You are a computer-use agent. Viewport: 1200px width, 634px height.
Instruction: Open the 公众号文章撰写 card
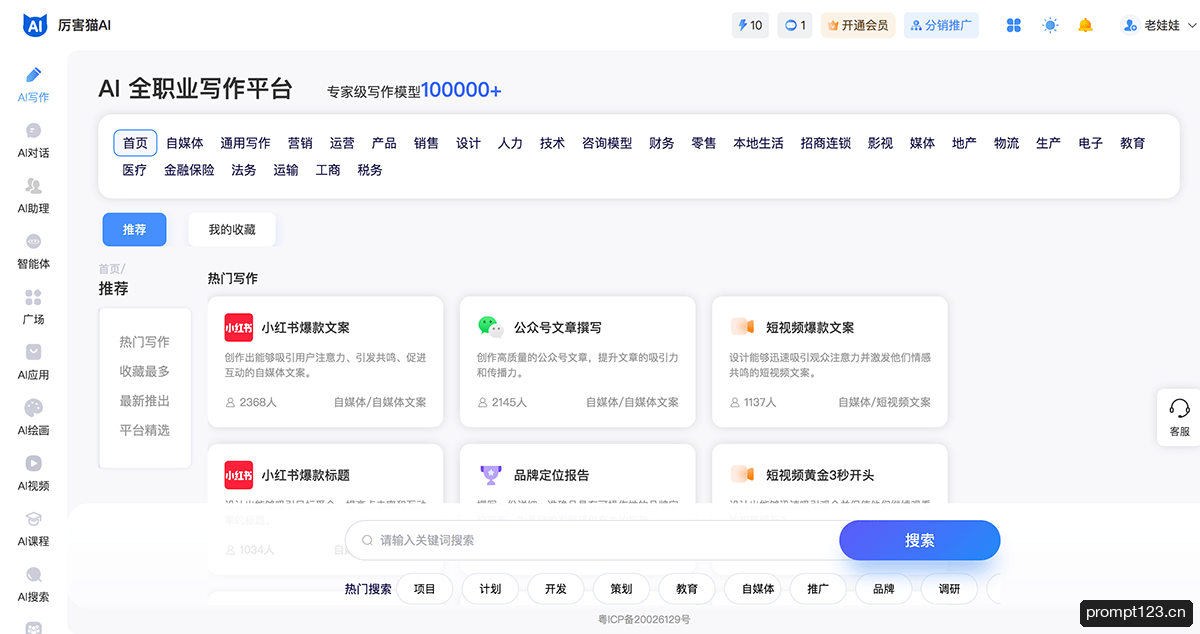pyautogui.click(x=578, y=362)
